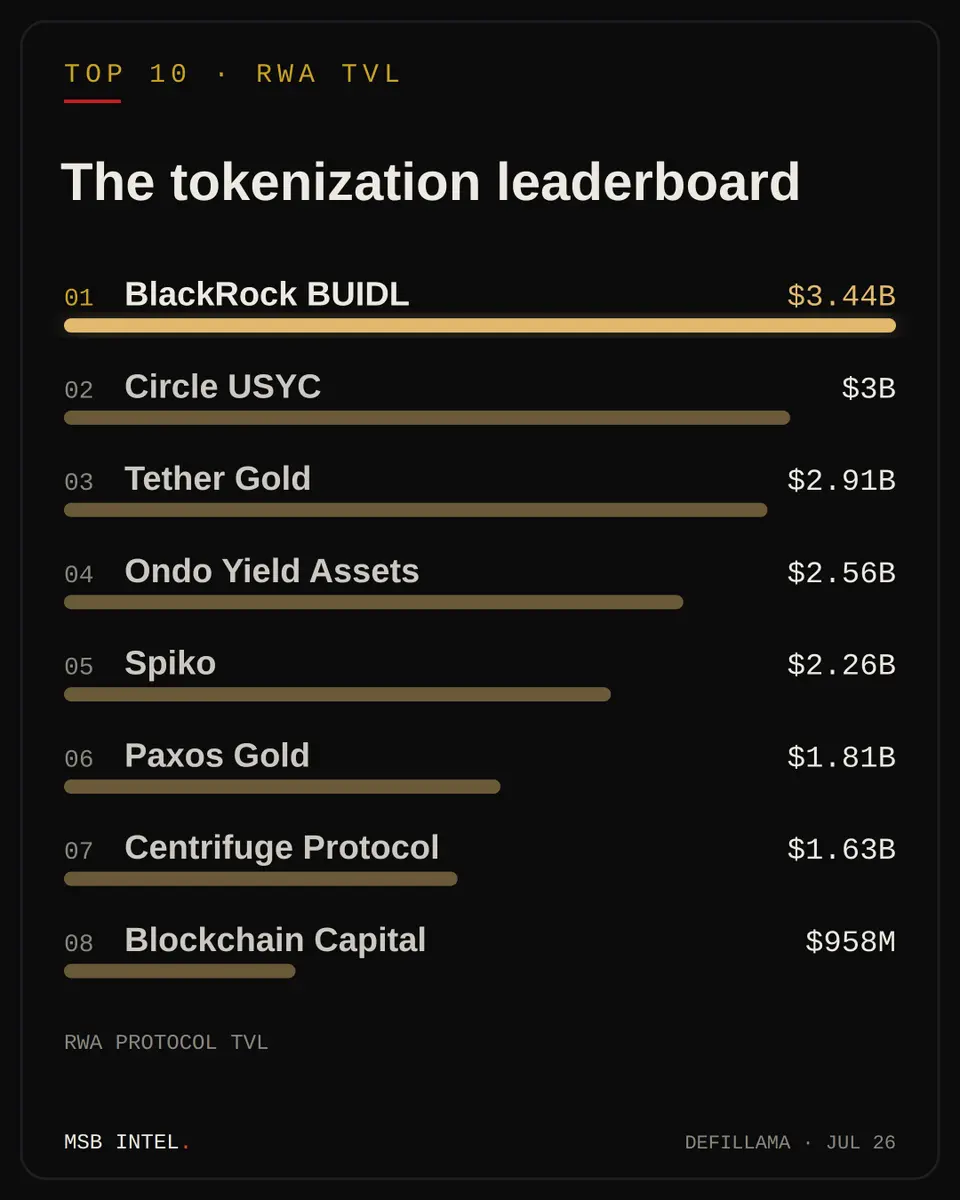Click the Circle USYC progress bar
The image size is (960, 1200).
(427, 417)
